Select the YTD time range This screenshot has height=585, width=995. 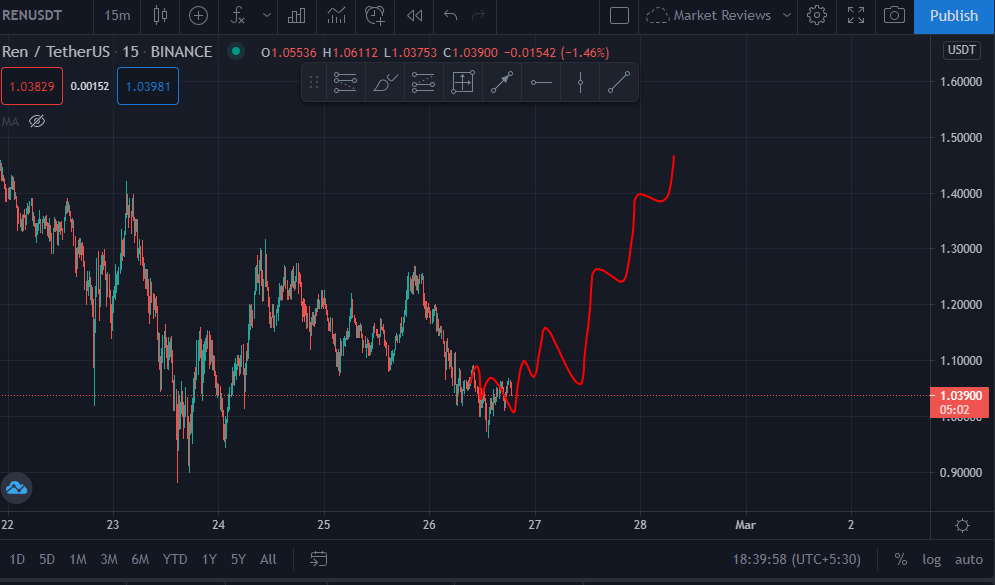click(175, 559)
